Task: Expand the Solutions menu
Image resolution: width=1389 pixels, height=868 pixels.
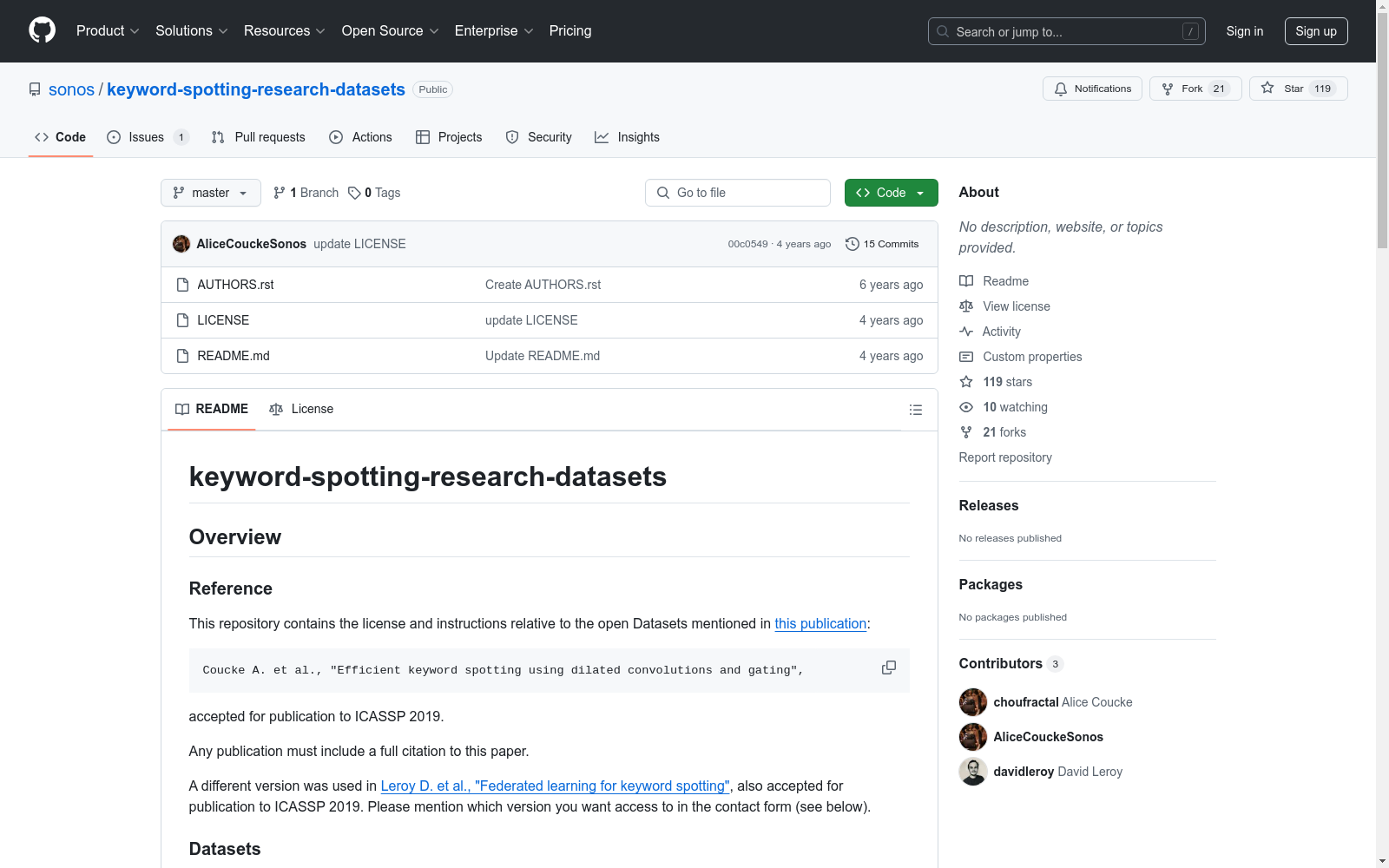Action: [191, 30]
